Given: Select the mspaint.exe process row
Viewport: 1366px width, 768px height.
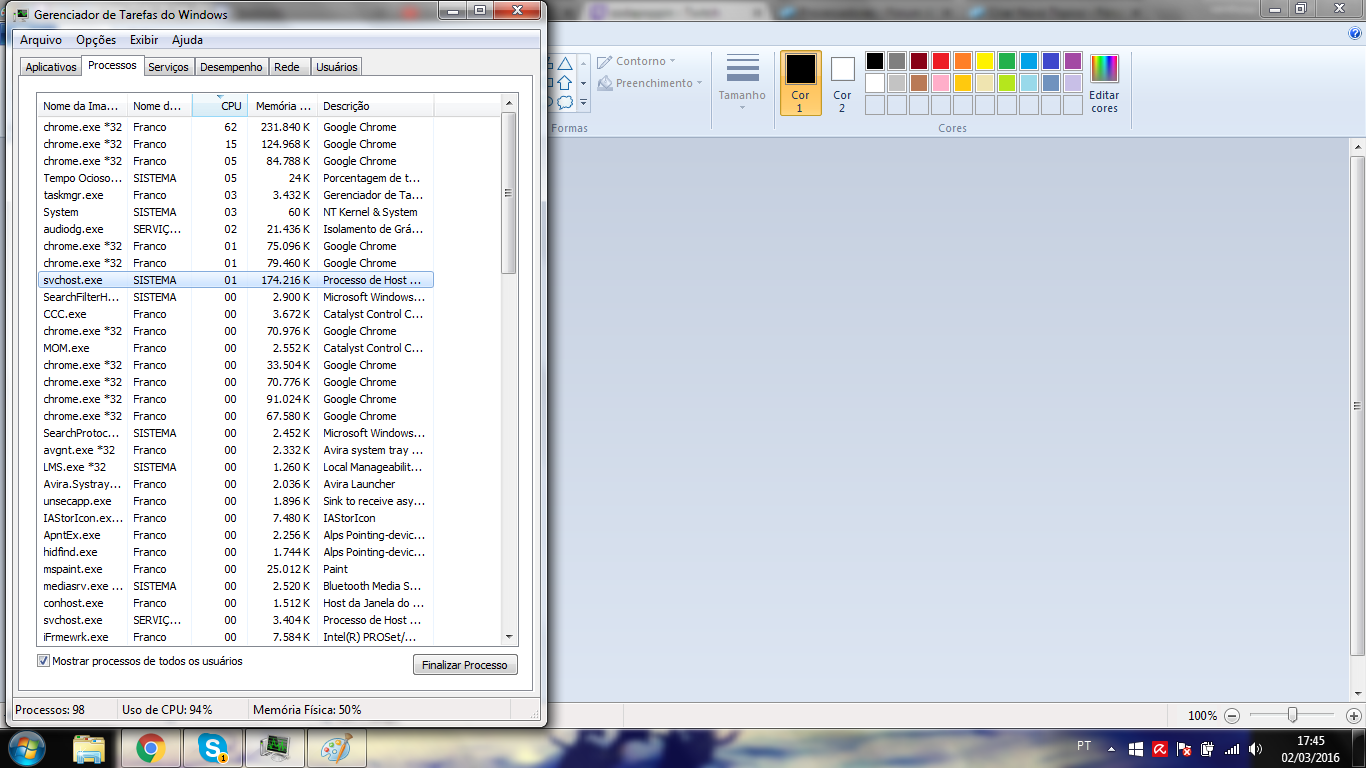Looking at the screenshot, I should (236, 569).
